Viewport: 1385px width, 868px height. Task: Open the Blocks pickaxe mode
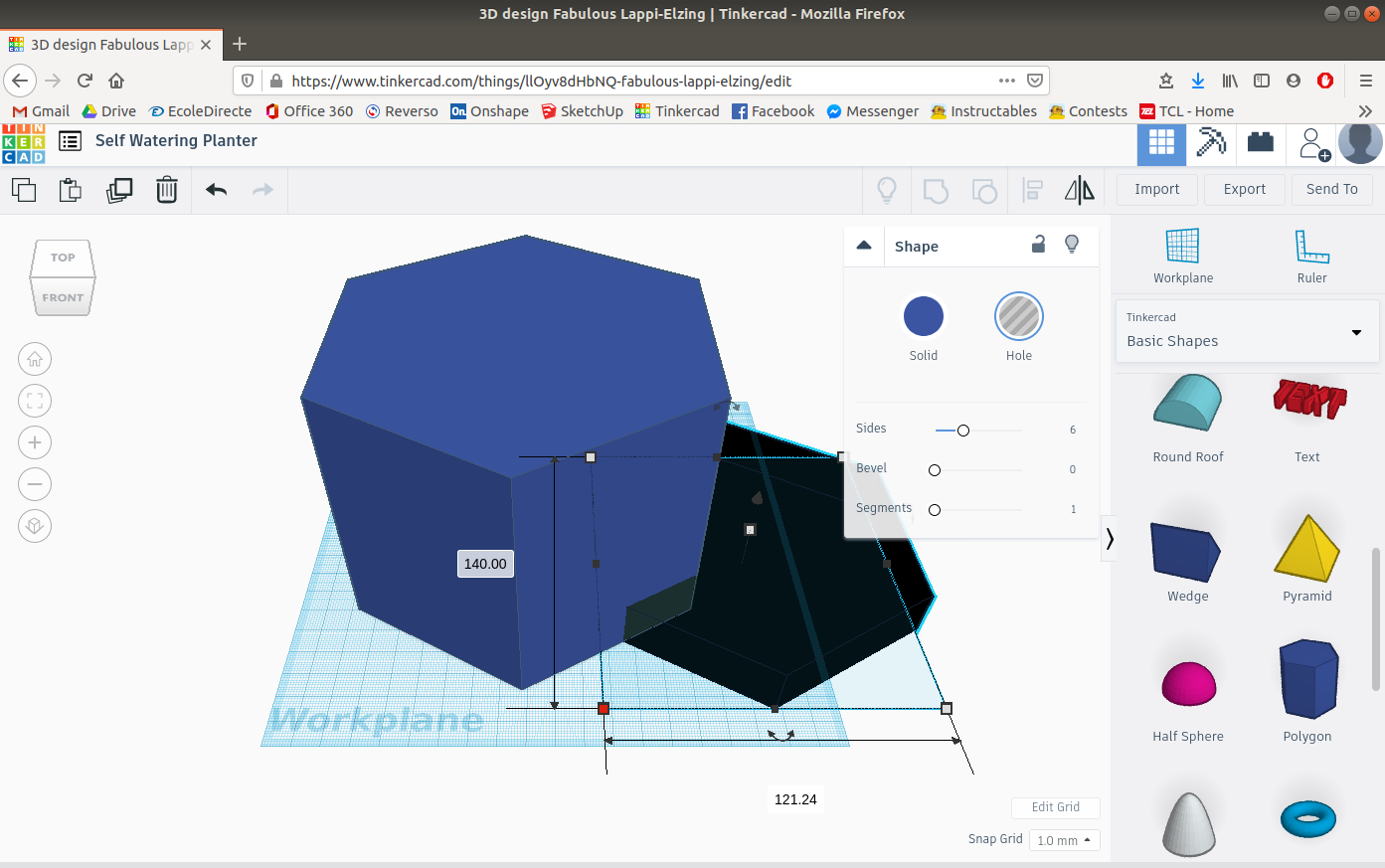pyautogui.click(x=1211, y=144)
